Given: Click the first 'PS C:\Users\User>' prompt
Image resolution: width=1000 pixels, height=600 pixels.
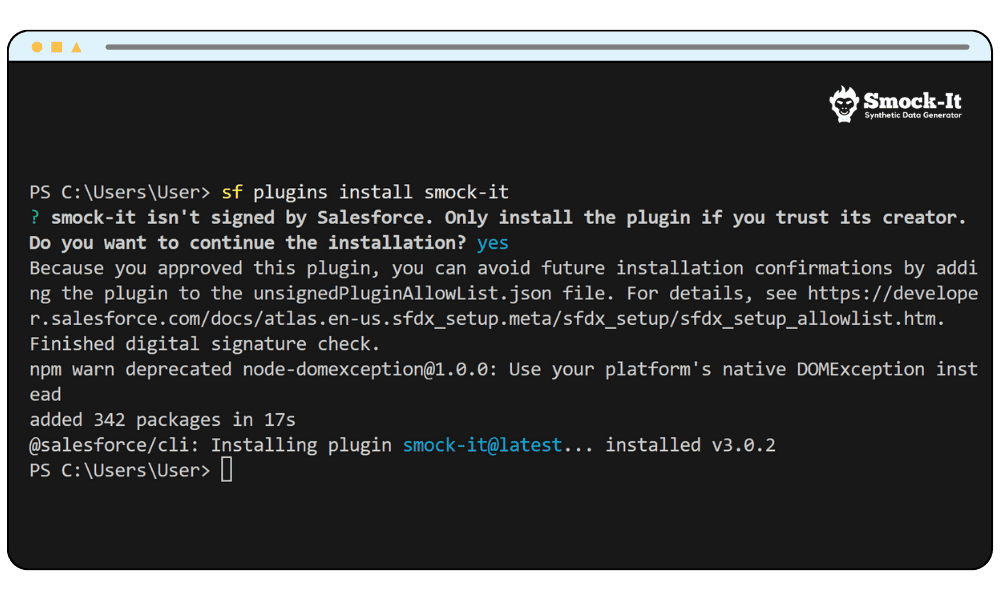Looking at the screenshot, I should coord(120,192).
